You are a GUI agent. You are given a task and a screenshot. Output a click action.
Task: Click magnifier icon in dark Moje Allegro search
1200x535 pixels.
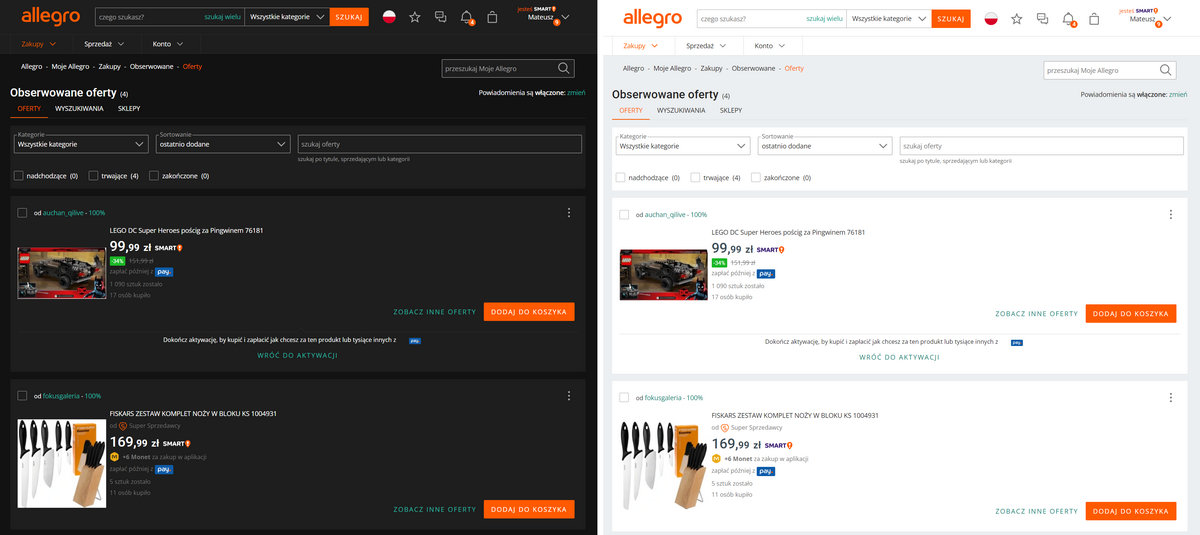(565, 69)
